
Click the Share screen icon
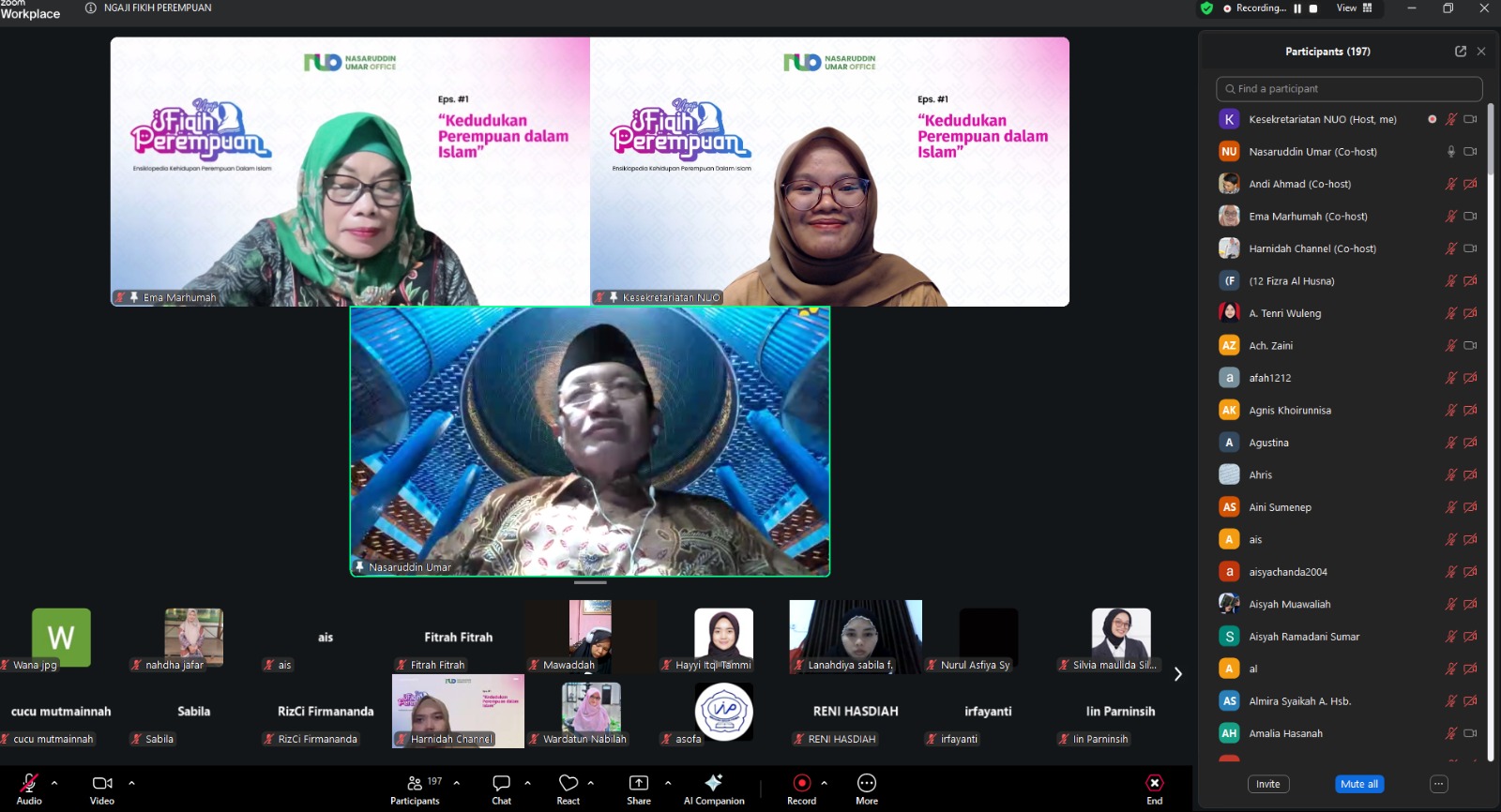[x=638, y=784]
